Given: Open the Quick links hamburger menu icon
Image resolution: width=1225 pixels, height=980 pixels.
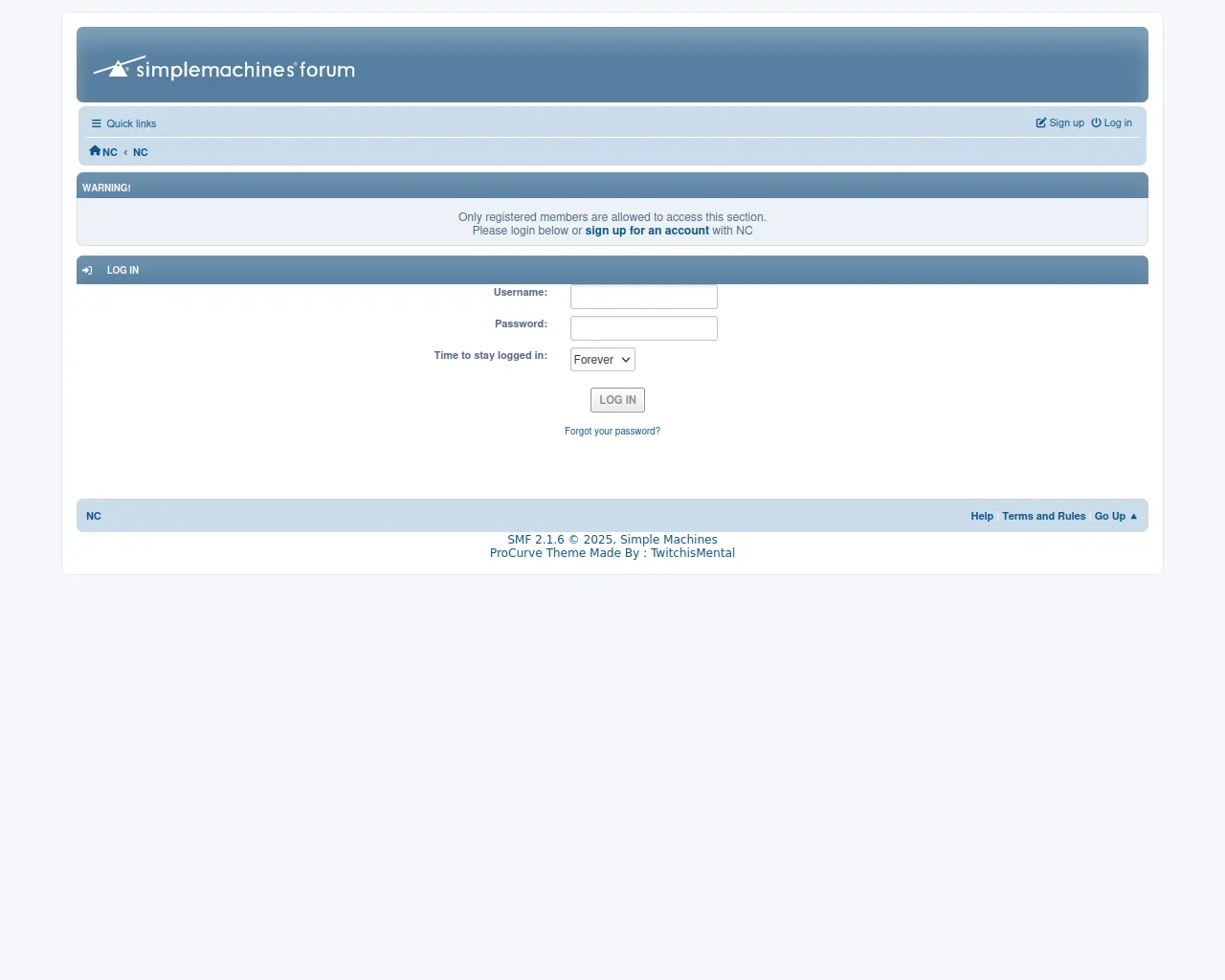Looking at the screenshot, I should [x=96, y=123].
